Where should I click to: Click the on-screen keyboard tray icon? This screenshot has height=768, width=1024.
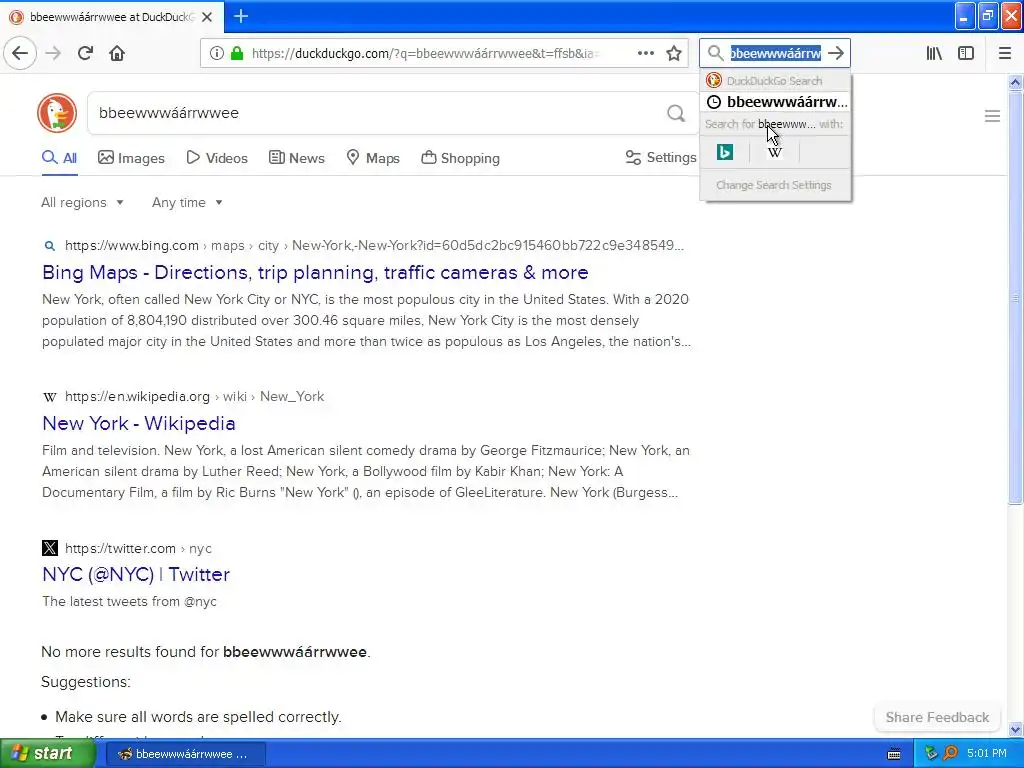click(894, 754)
